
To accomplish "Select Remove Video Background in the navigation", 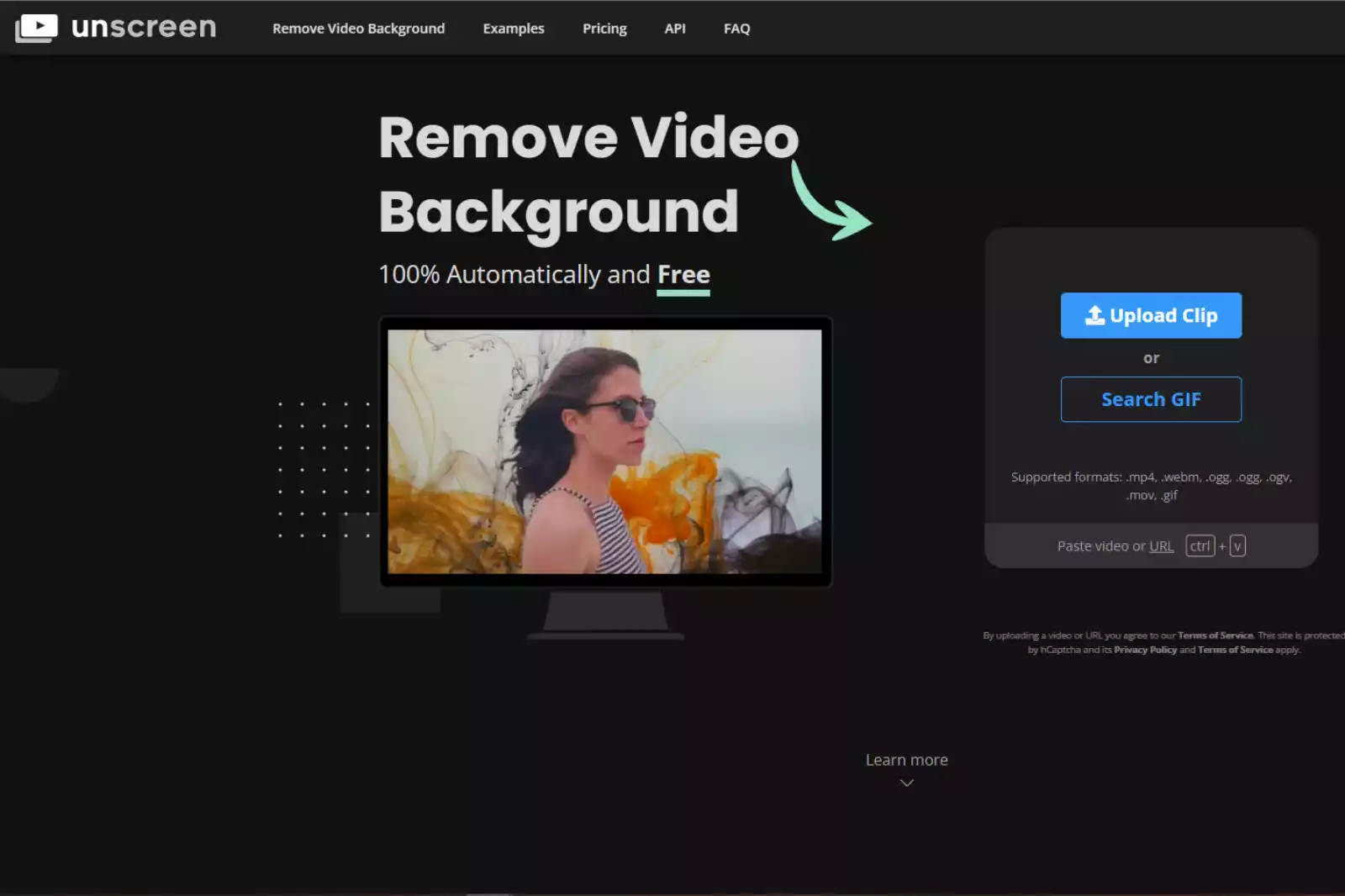I will coord(358,28).
